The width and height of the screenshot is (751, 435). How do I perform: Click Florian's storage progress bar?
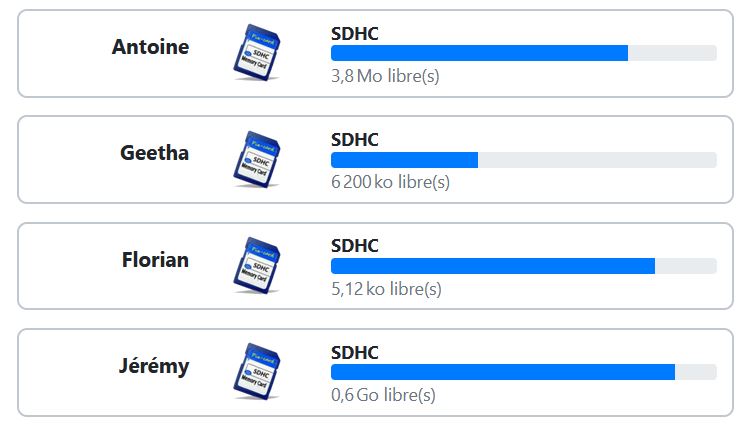pos(523,266)
